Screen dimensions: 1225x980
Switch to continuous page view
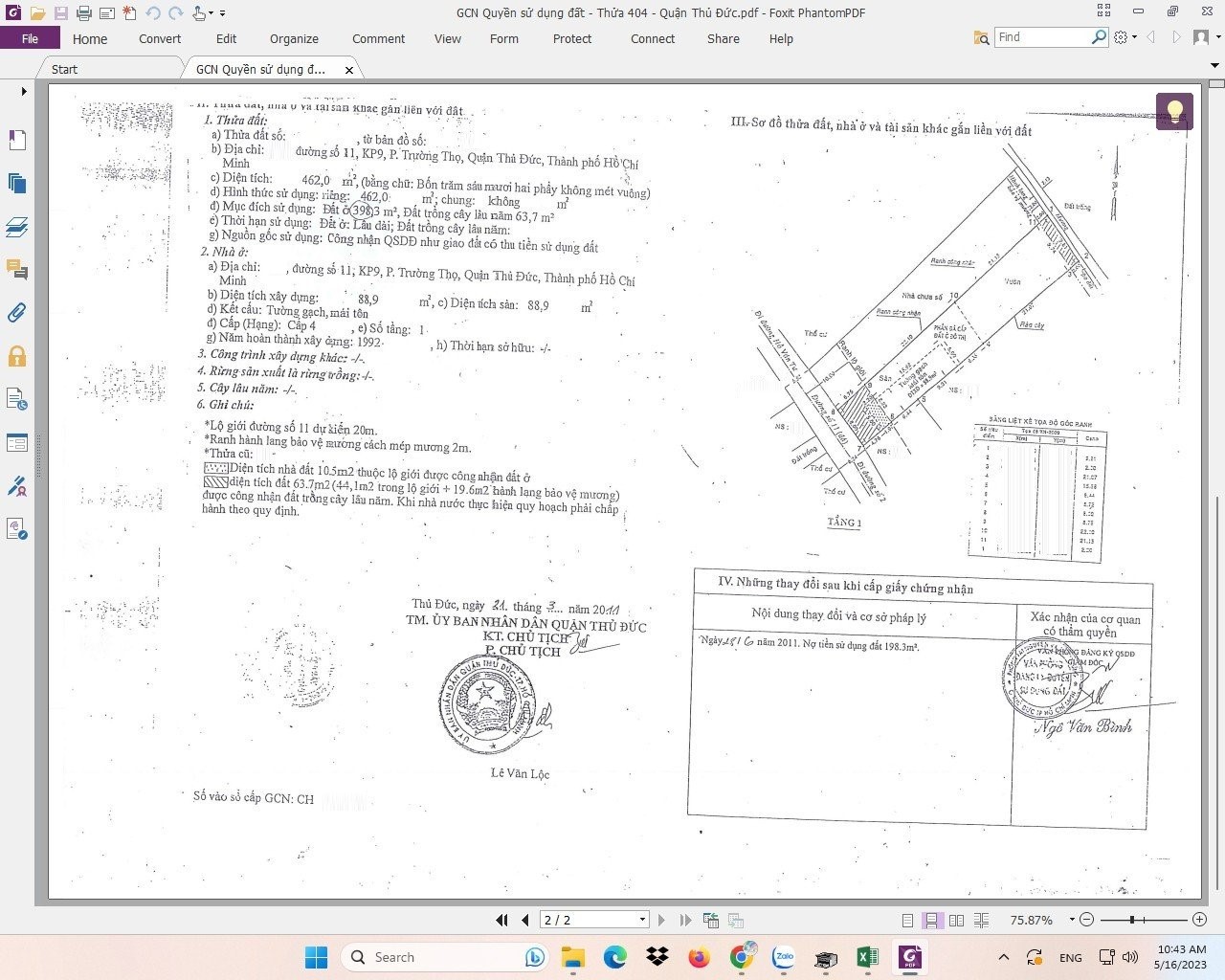[931, 920]
